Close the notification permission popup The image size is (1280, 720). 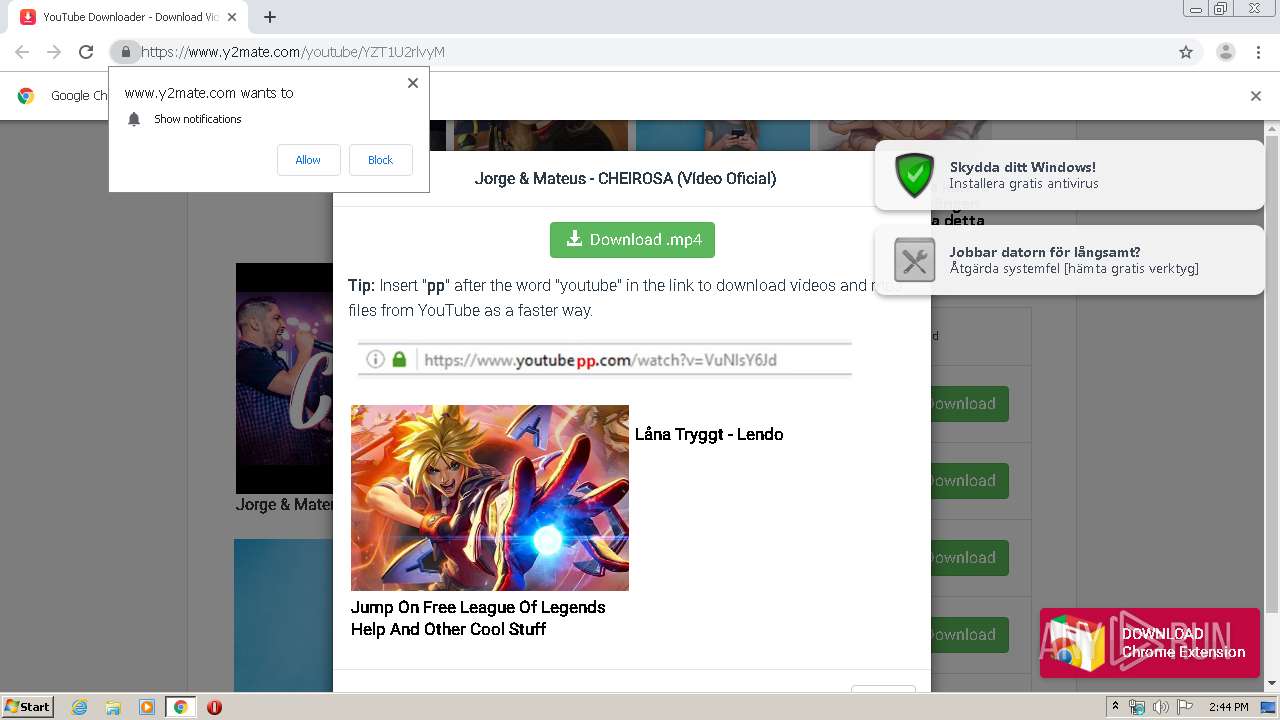[x=412, y=83]
